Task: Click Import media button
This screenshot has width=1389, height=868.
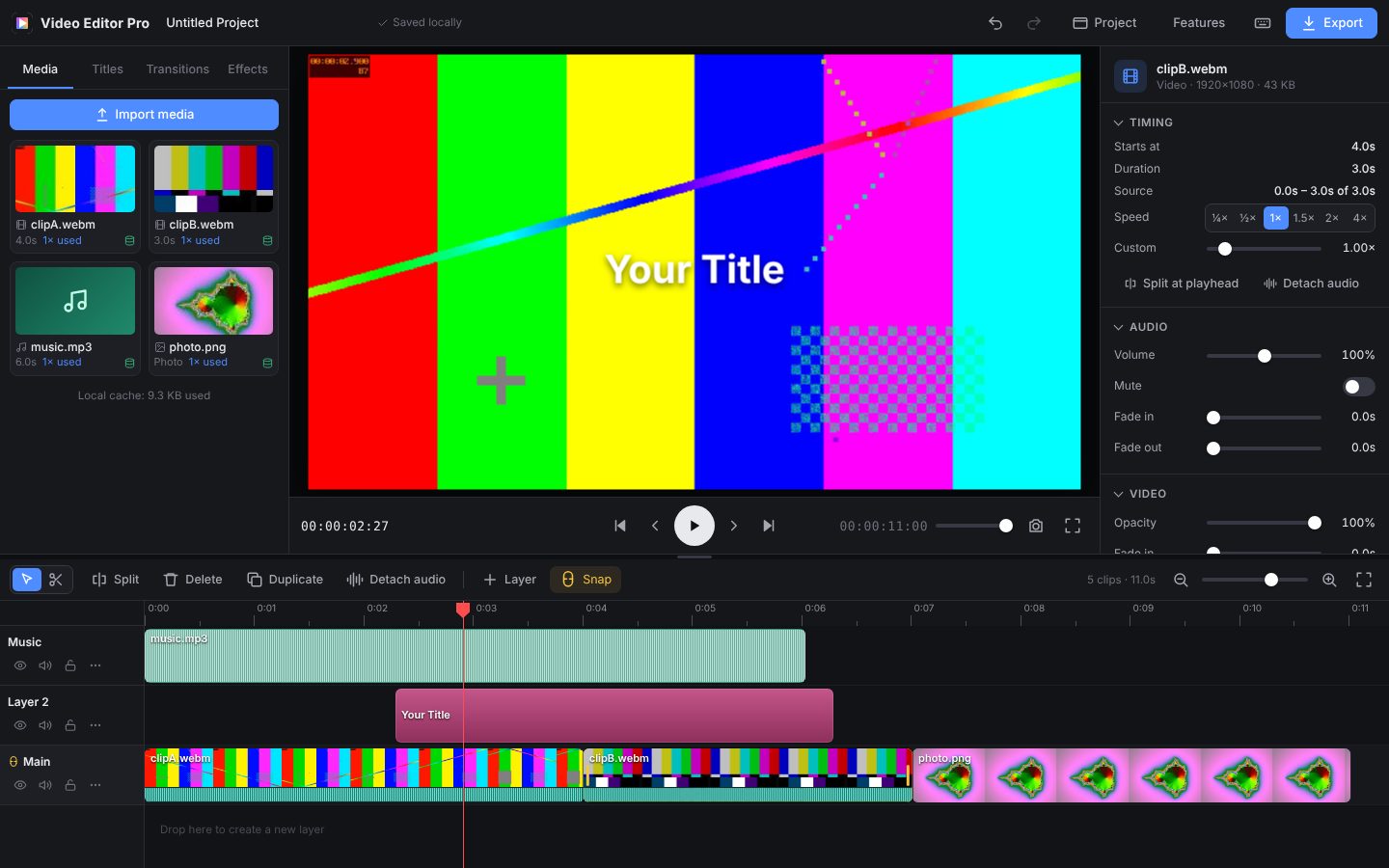Action: 144,115
